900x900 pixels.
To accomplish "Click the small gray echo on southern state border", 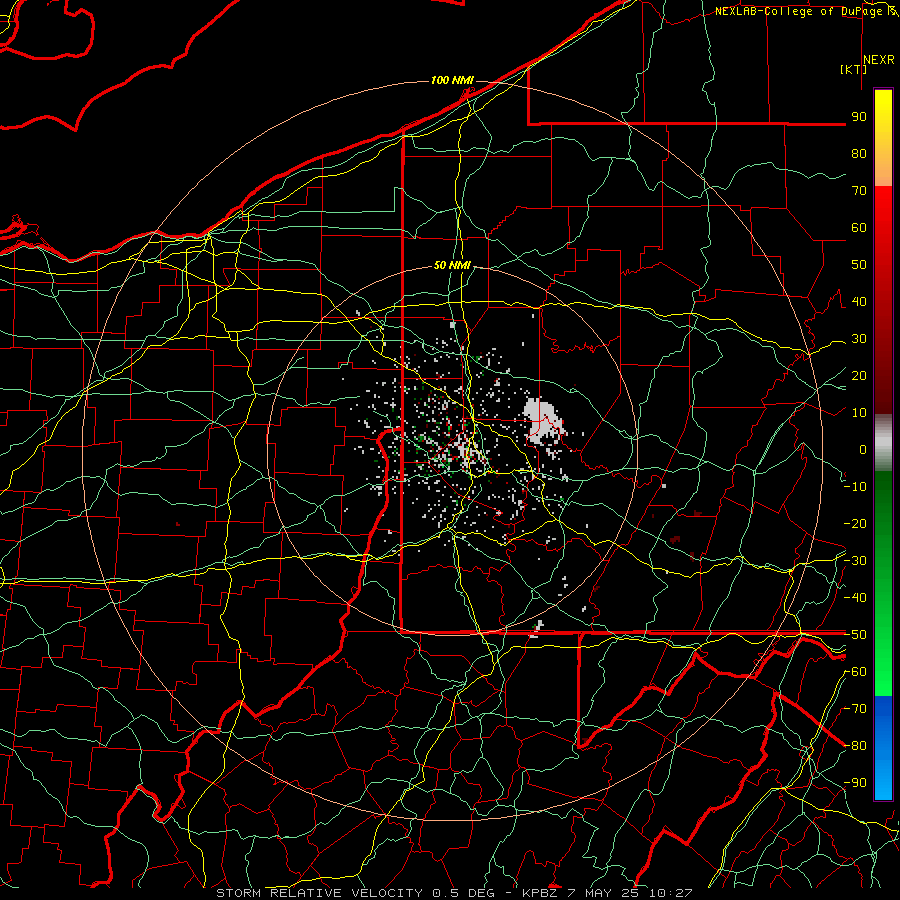I will coord(537,629).
